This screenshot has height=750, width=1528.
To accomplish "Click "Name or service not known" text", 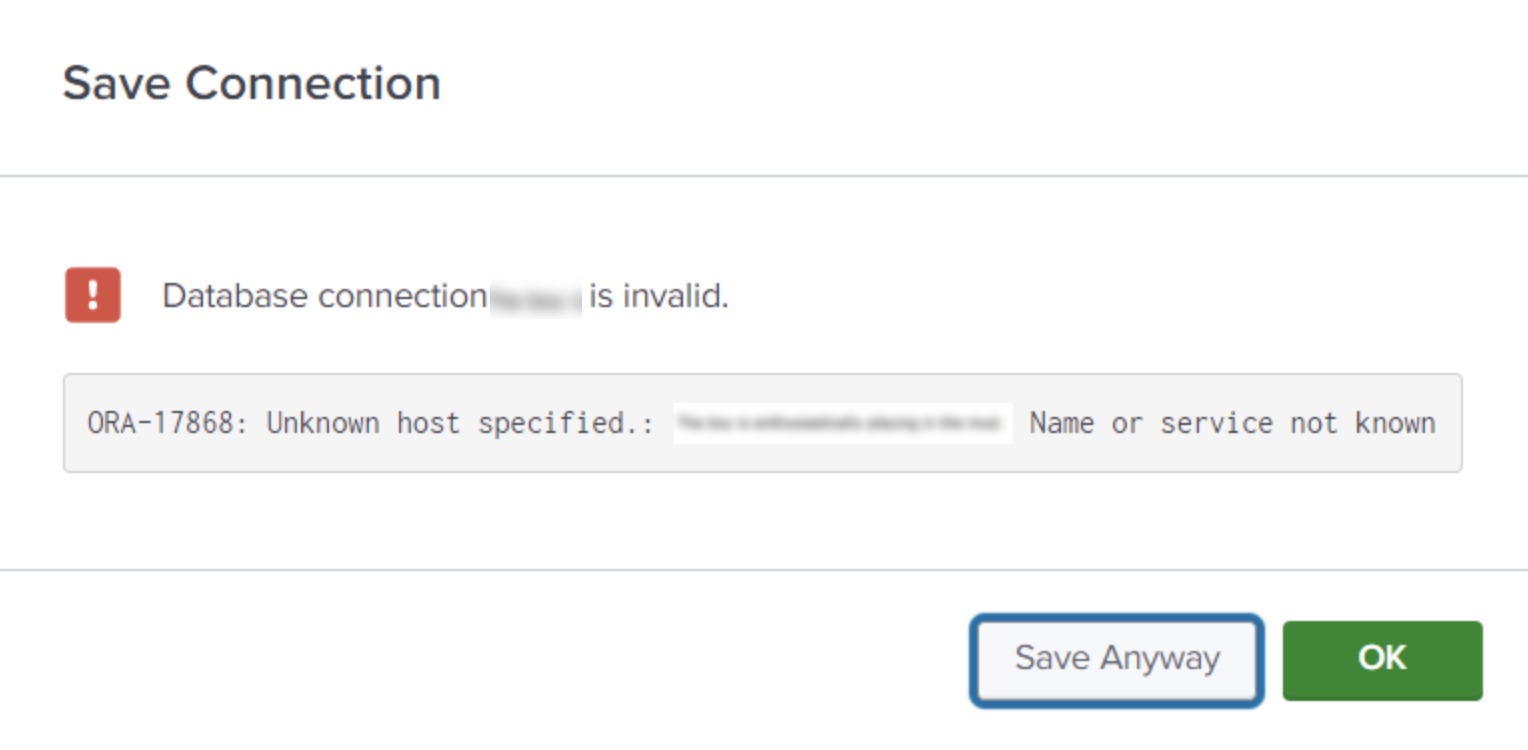I will [1233, 423].
